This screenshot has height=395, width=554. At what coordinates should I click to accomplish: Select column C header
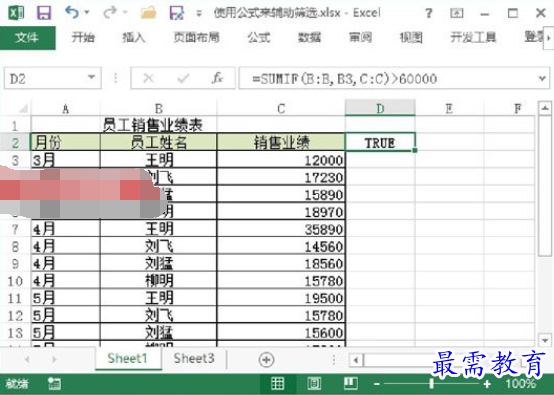[x=281, y=108]
